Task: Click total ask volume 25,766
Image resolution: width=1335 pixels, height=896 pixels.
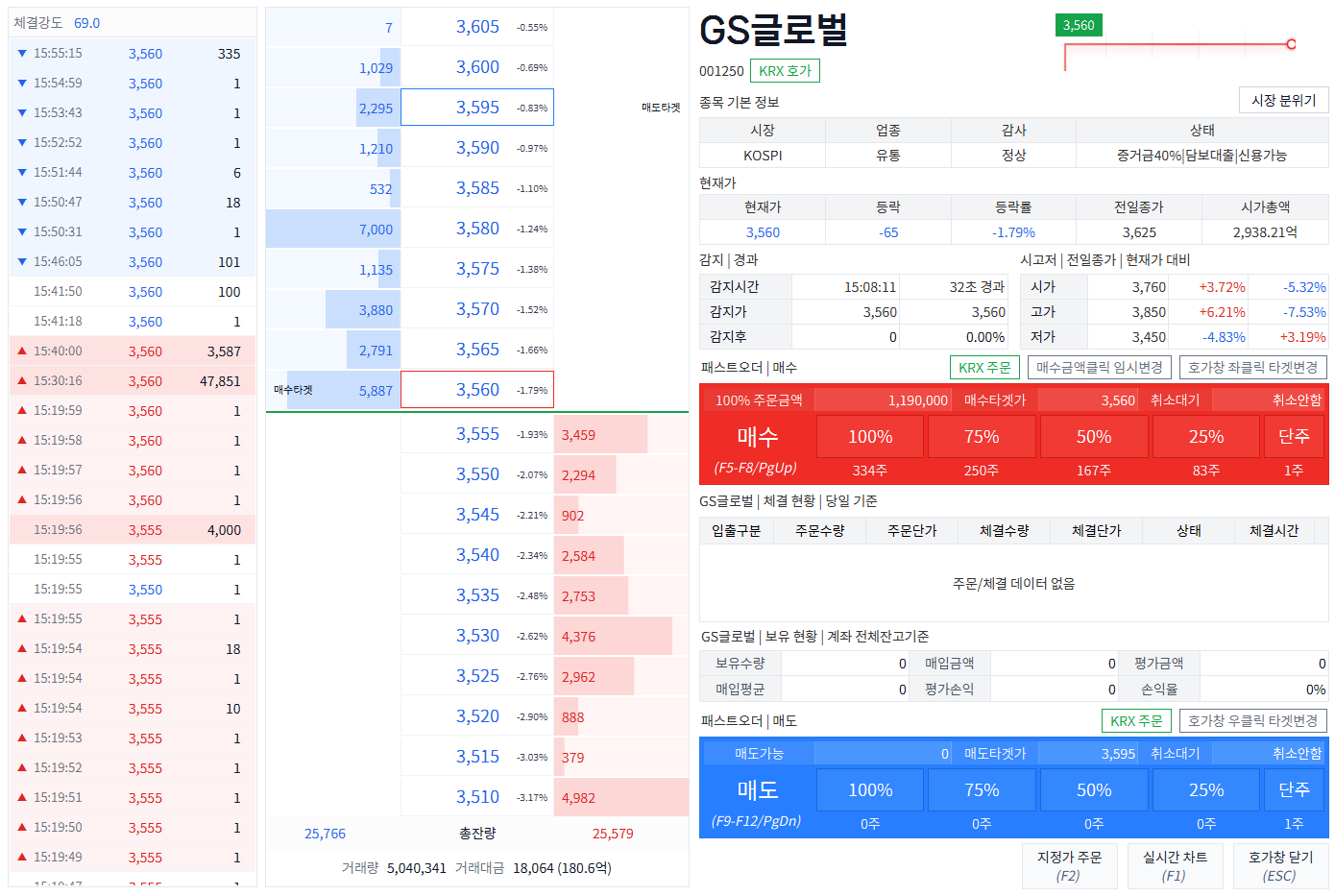Action: click(325, 834)
